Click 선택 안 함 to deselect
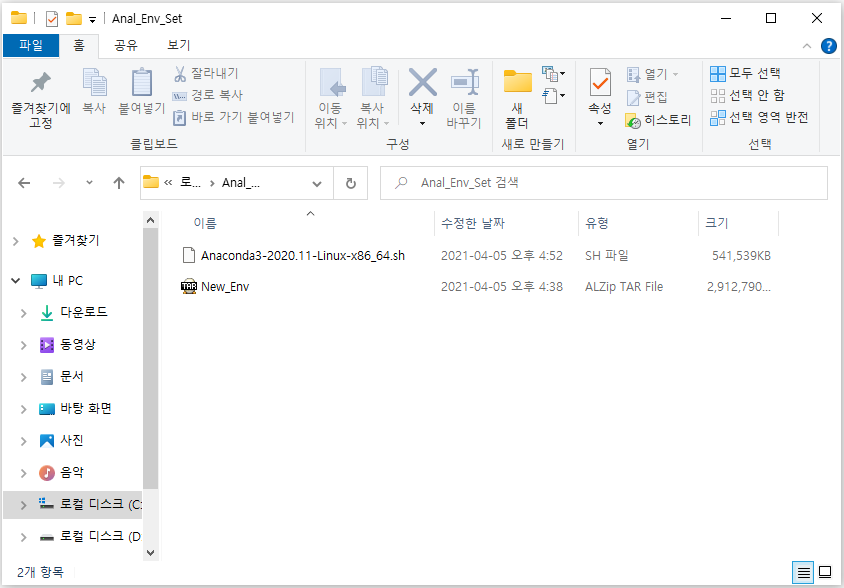 747,96
